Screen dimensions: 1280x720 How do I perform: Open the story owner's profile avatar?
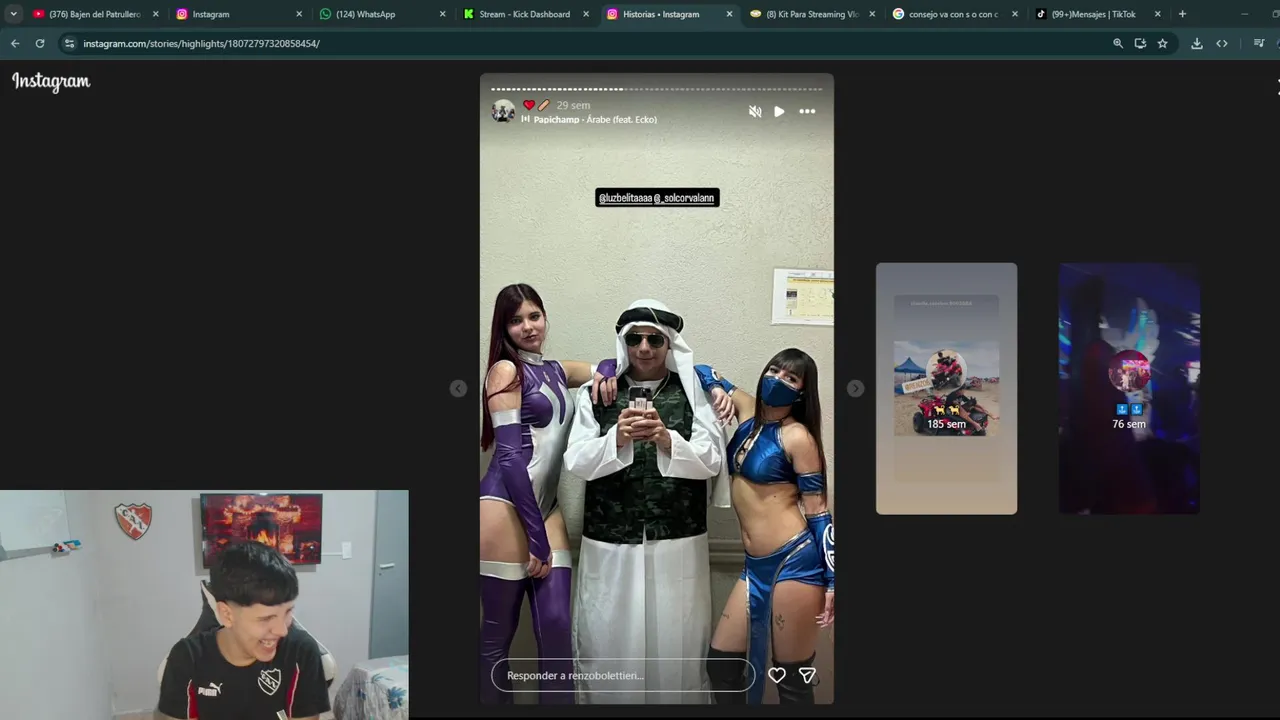coord(503,111)
